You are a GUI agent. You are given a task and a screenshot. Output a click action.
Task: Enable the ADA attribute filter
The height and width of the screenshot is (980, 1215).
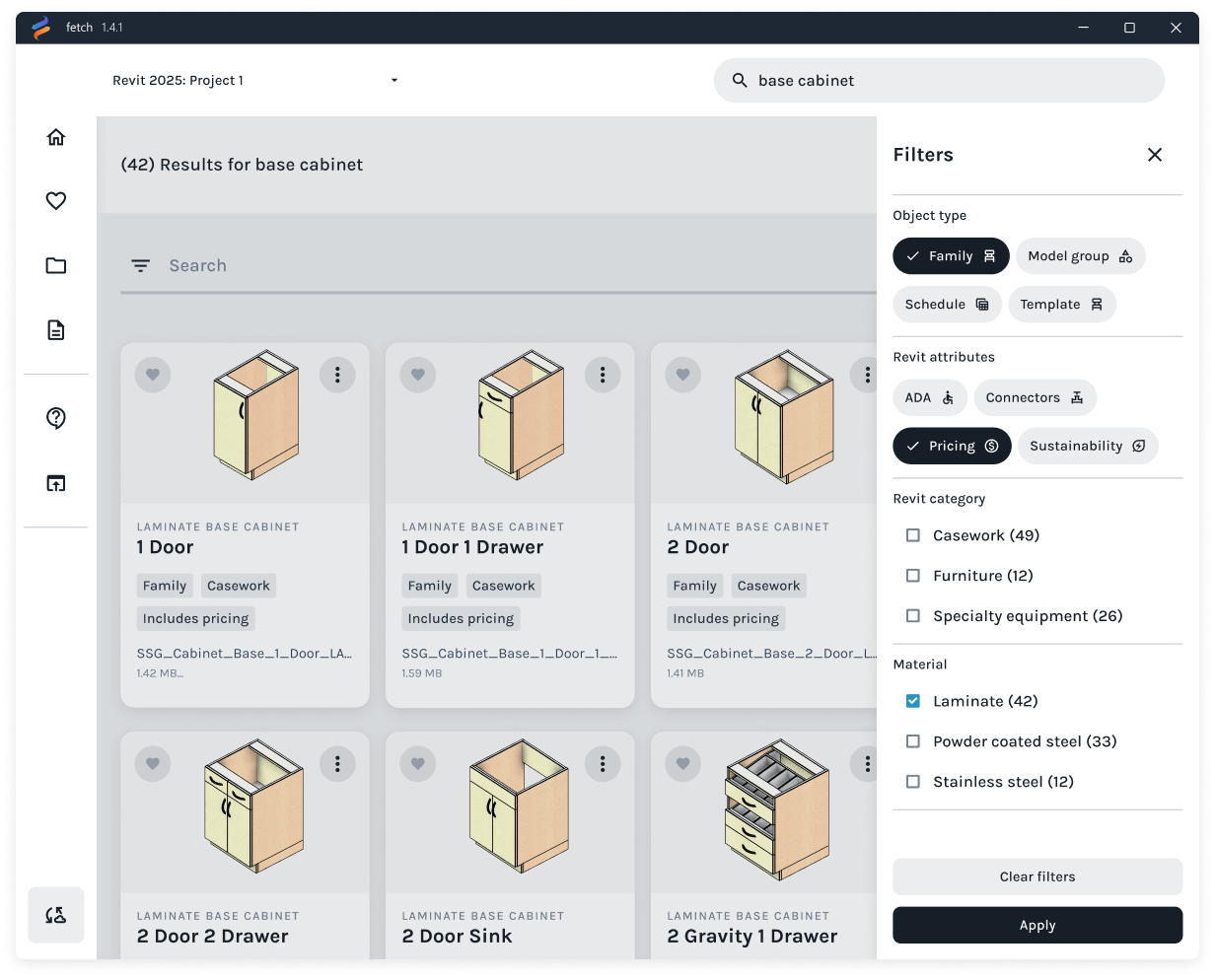pos(930,398)
